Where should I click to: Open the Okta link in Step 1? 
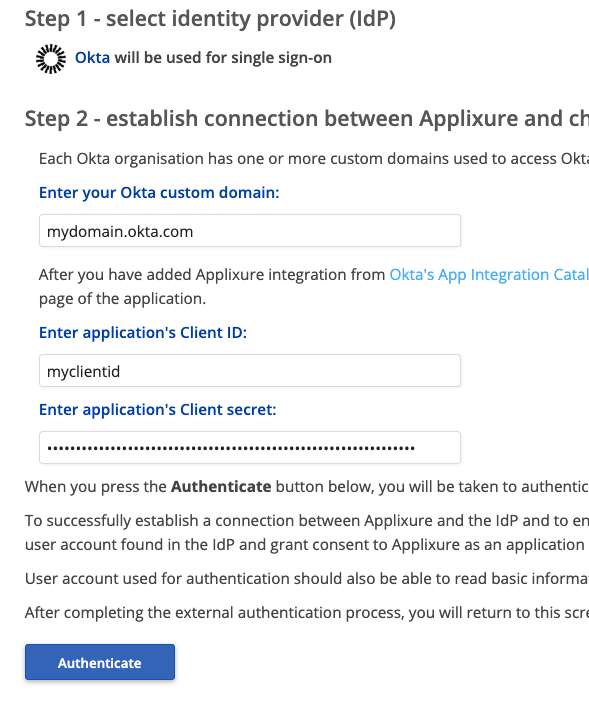click(x=92, y=58)
